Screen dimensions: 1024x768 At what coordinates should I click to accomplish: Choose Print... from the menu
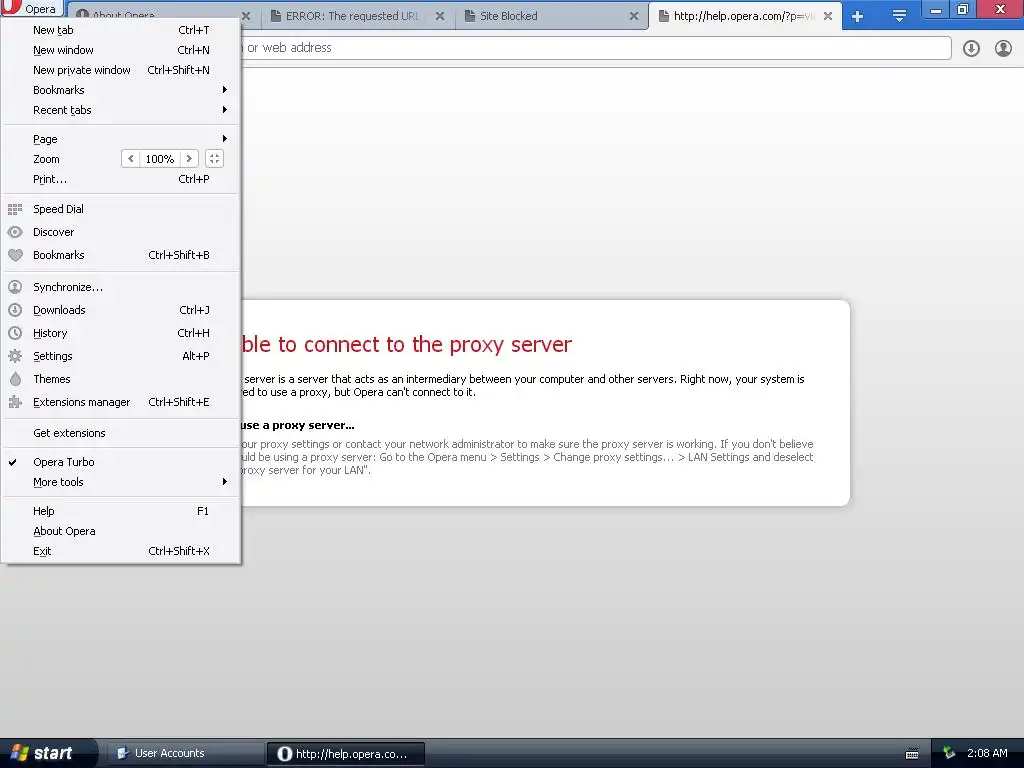click(x=121, y=179)
